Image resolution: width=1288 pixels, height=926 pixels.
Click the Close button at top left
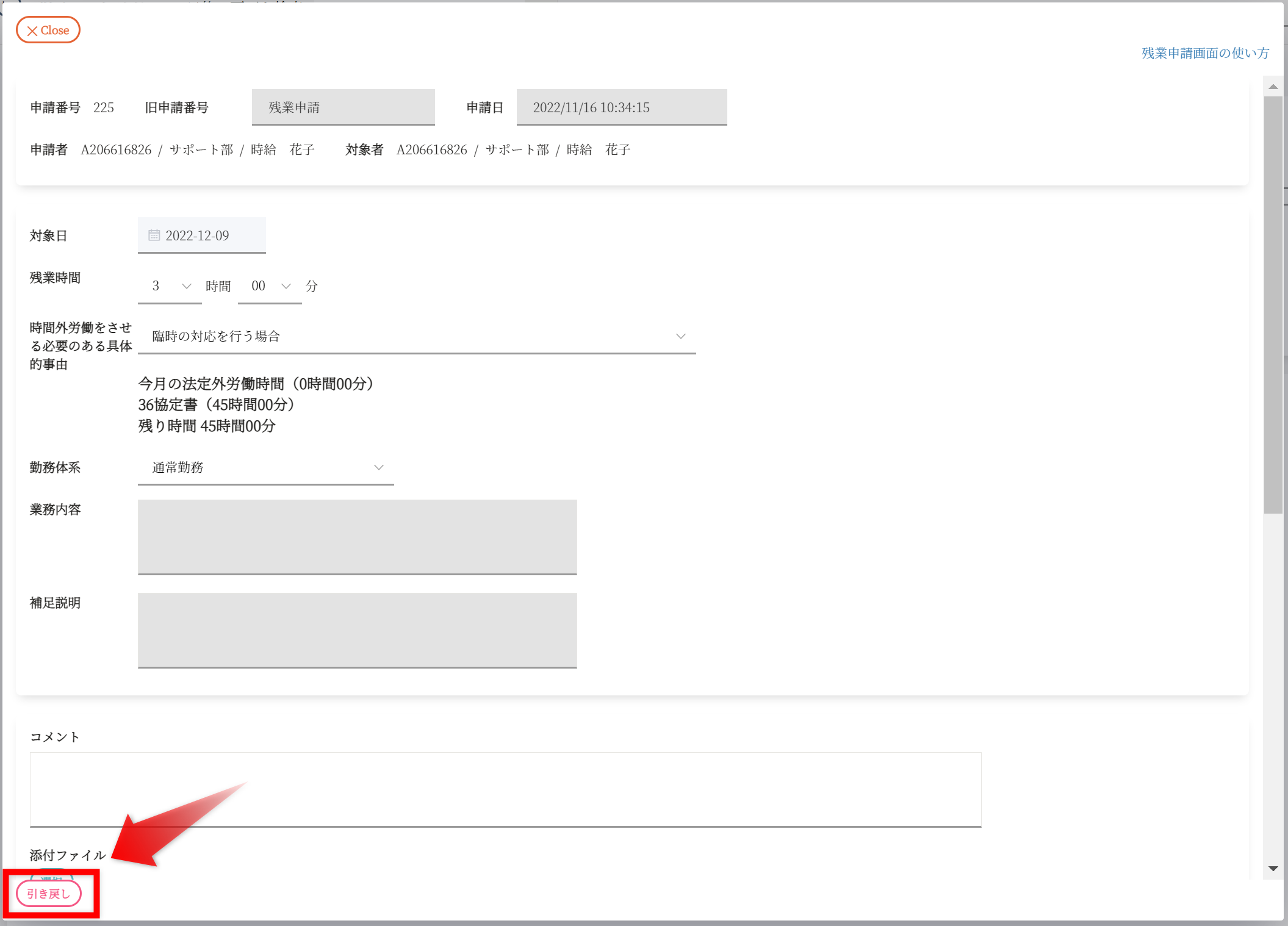(x=48, y=30)
